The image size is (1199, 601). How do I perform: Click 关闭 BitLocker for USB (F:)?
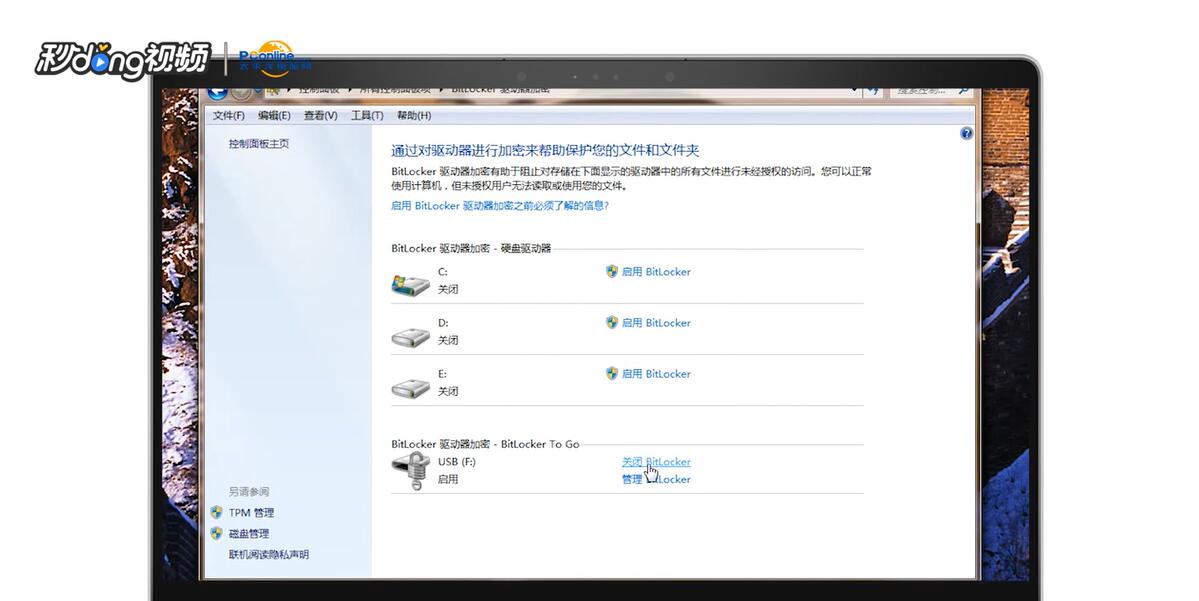(x=655, y=462)
